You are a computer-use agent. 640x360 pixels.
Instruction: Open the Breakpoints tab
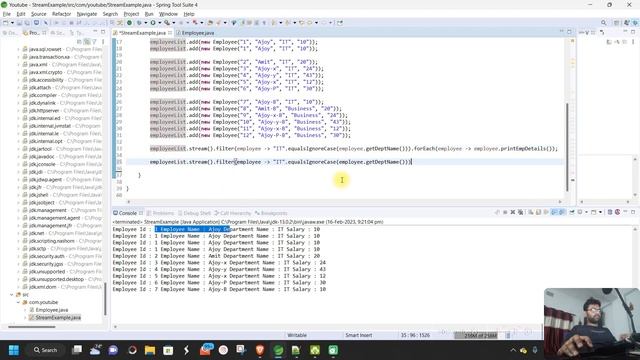click(x=271, y=213)
